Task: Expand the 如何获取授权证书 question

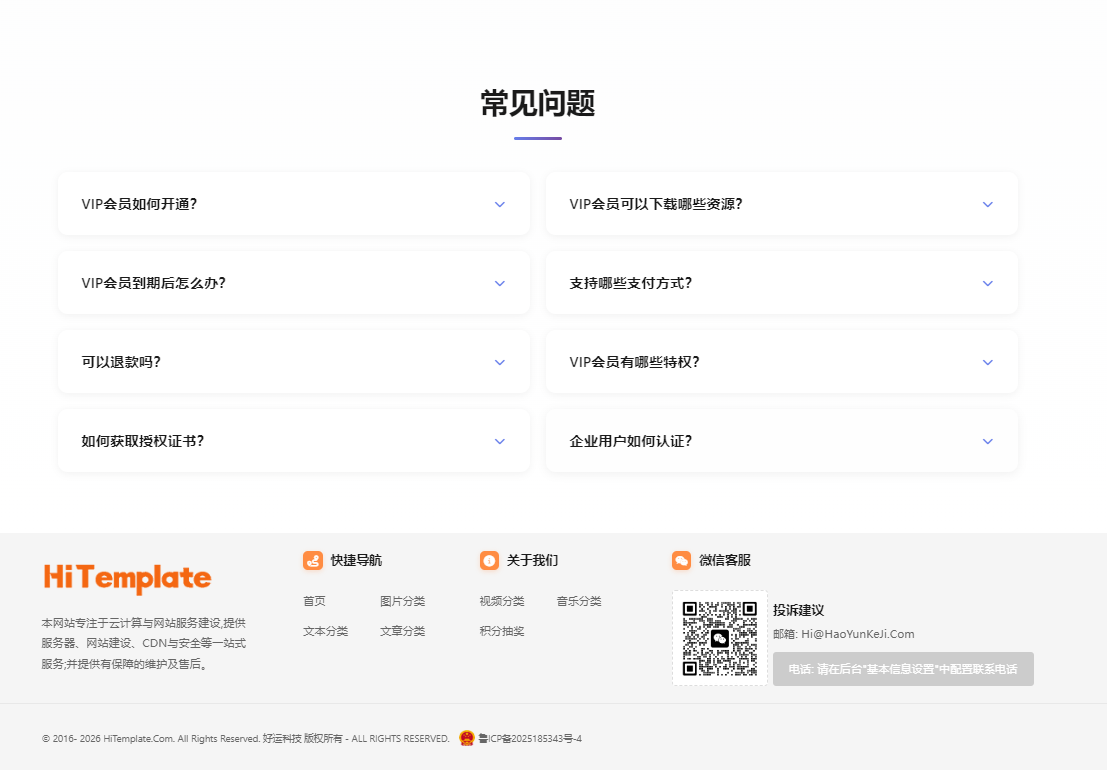Action: coord(294,440)
